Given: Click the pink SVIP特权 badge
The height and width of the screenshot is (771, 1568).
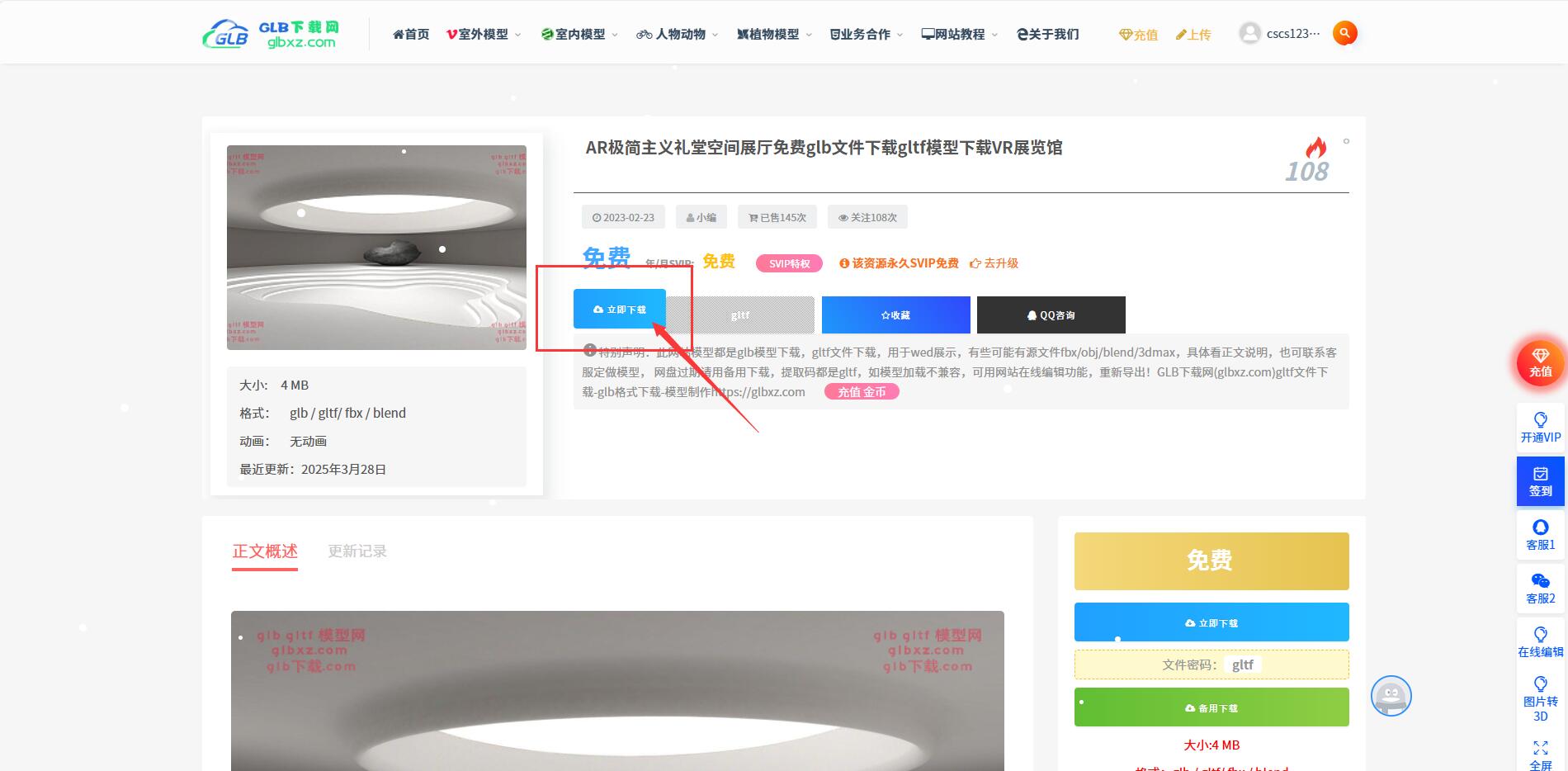Looking at the screenshot, I should pos(789,263).
